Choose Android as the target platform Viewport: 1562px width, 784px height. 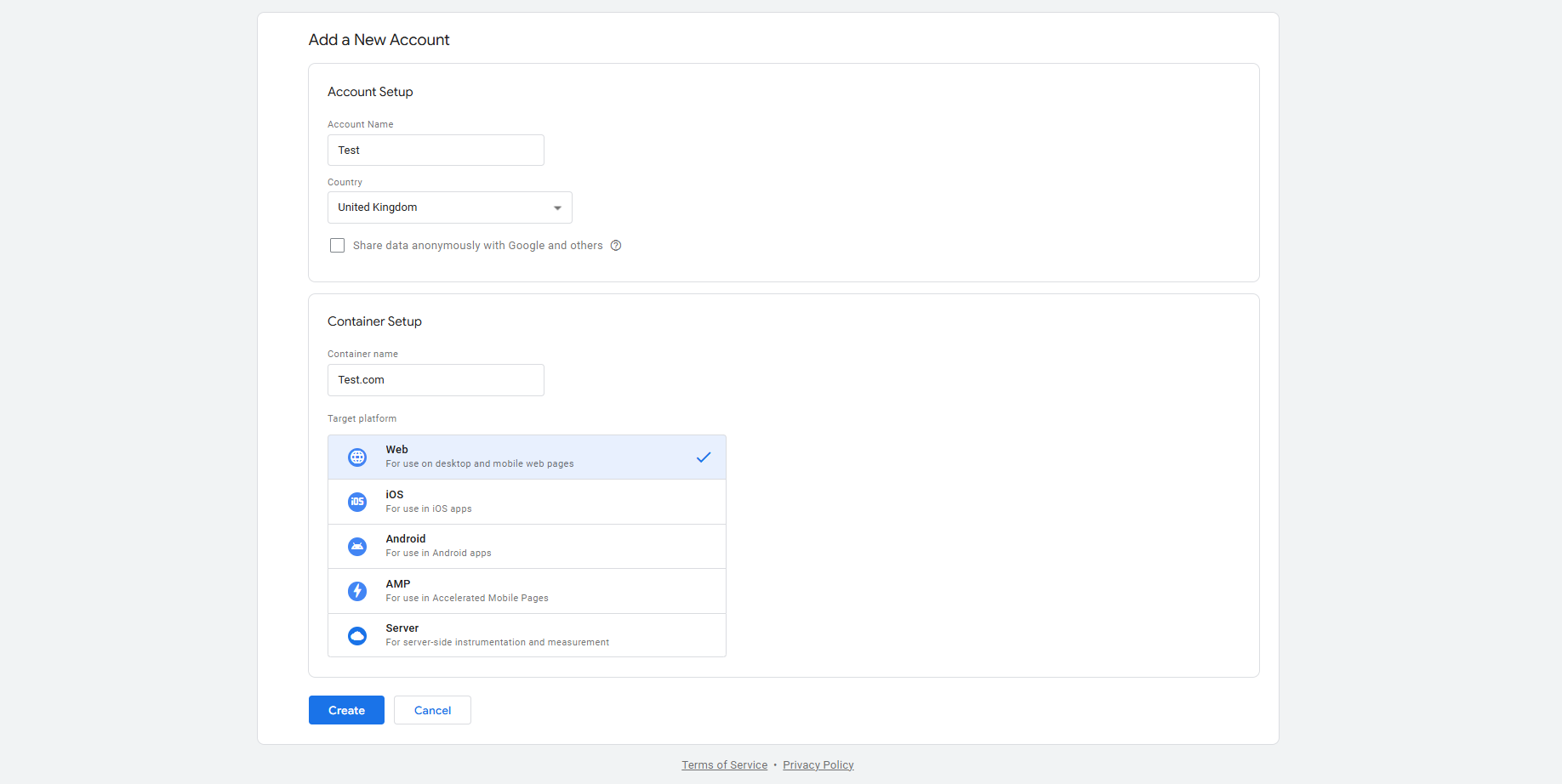(x=527, y=546)
